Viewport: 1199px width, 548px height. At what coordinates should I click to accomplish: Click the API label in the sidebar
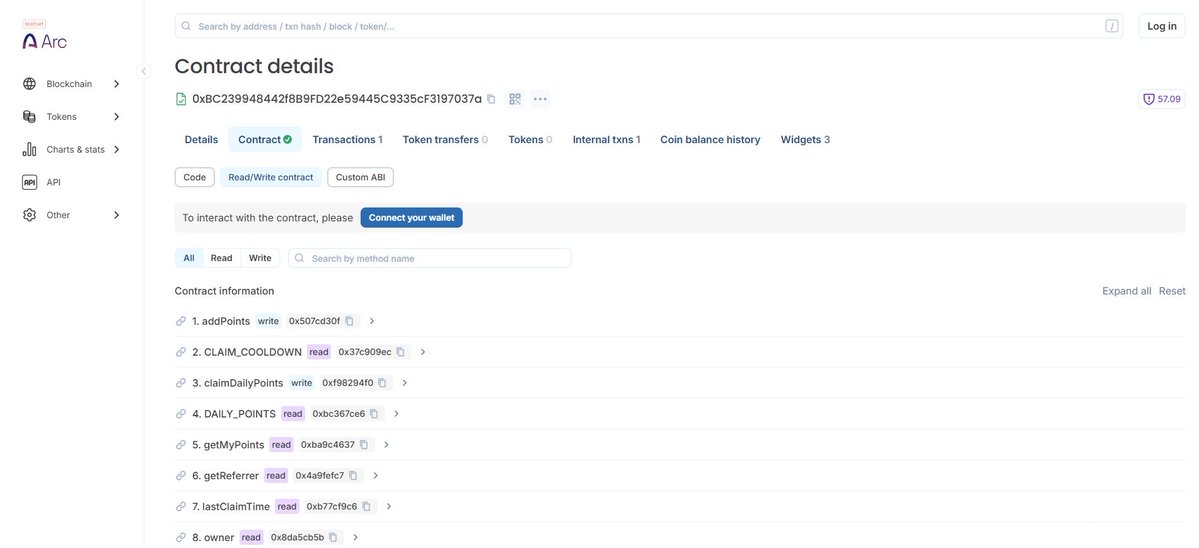pyautogui.click(x=54, y=183)
